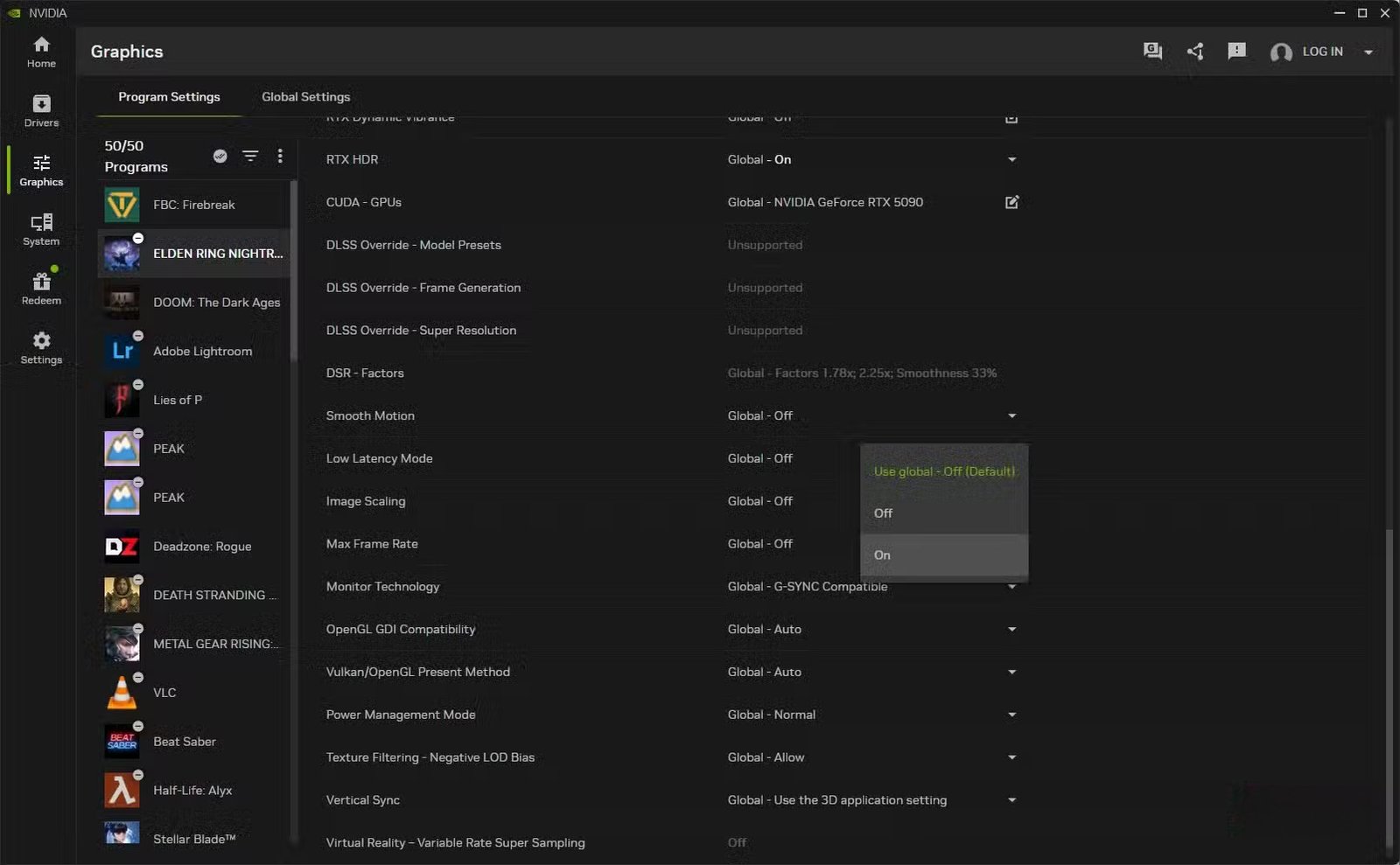Click the edit icon next to CUDA - GPUs

[1011, 202]
